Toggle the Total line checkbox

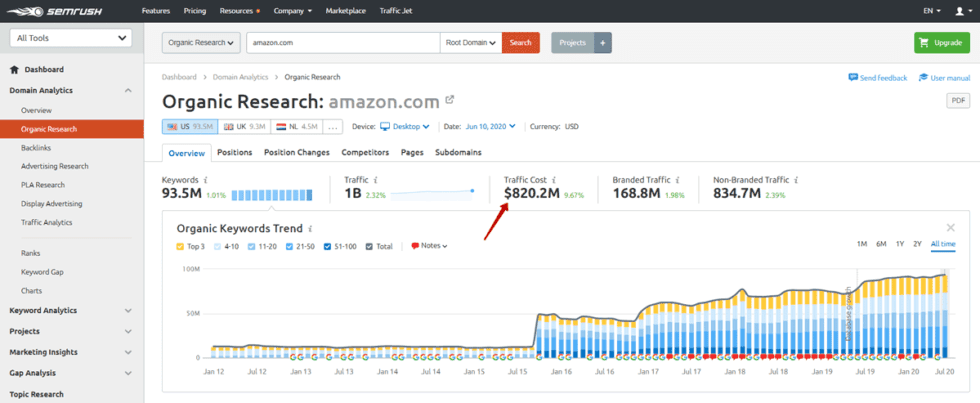[368, 246]
